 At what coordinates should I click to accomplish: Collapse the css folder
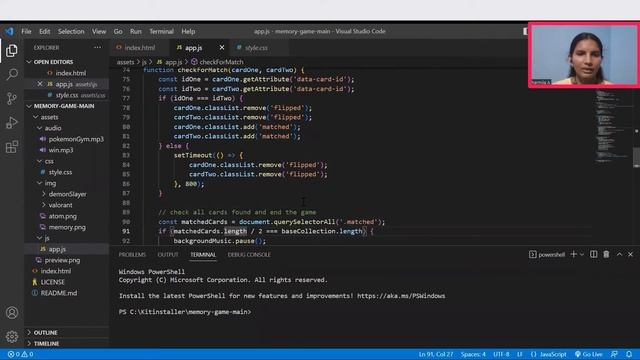click(x=49, y=161)
